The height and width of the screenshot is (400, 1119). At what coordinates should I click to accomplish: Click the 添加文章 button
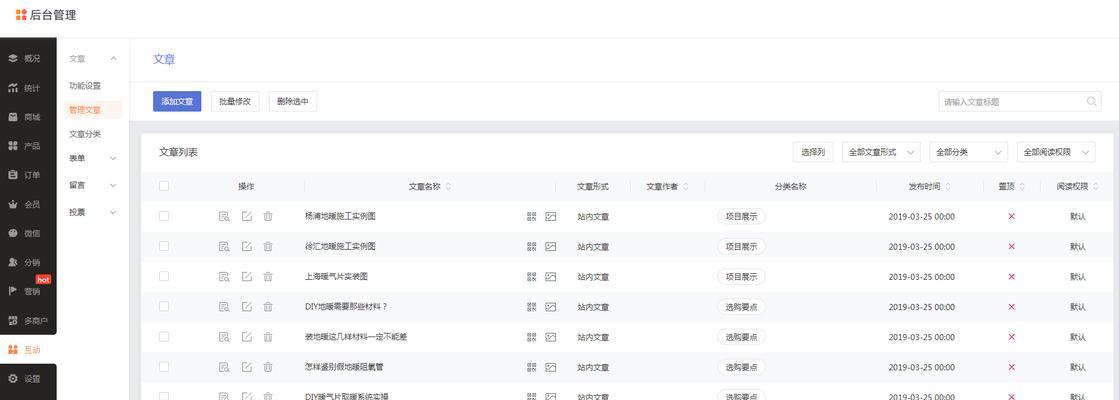click(177, 101)
